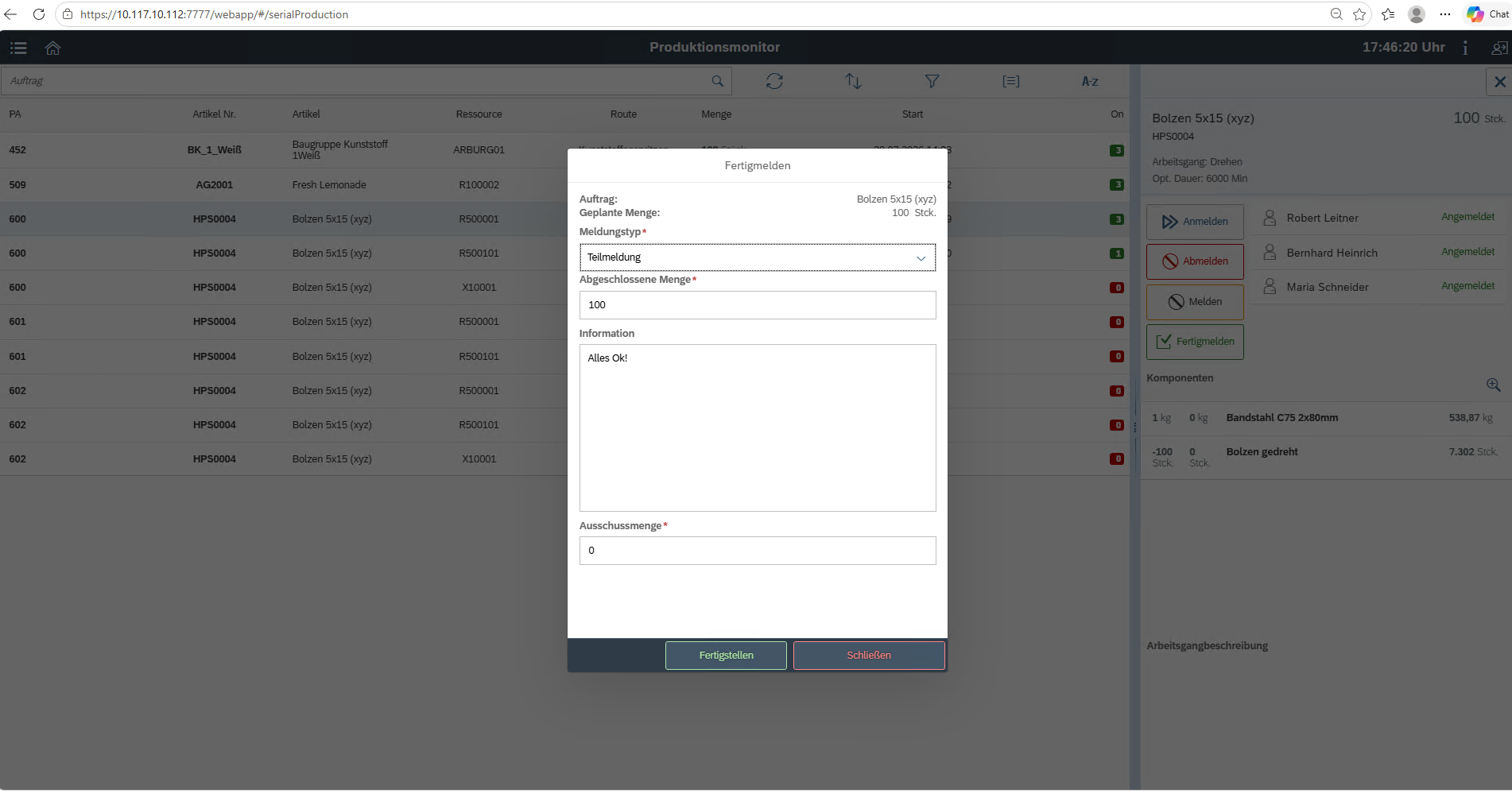
Task: Click the Abgeschlossene Menge input field
Action: pyautogui.click(x=758, y=305)
